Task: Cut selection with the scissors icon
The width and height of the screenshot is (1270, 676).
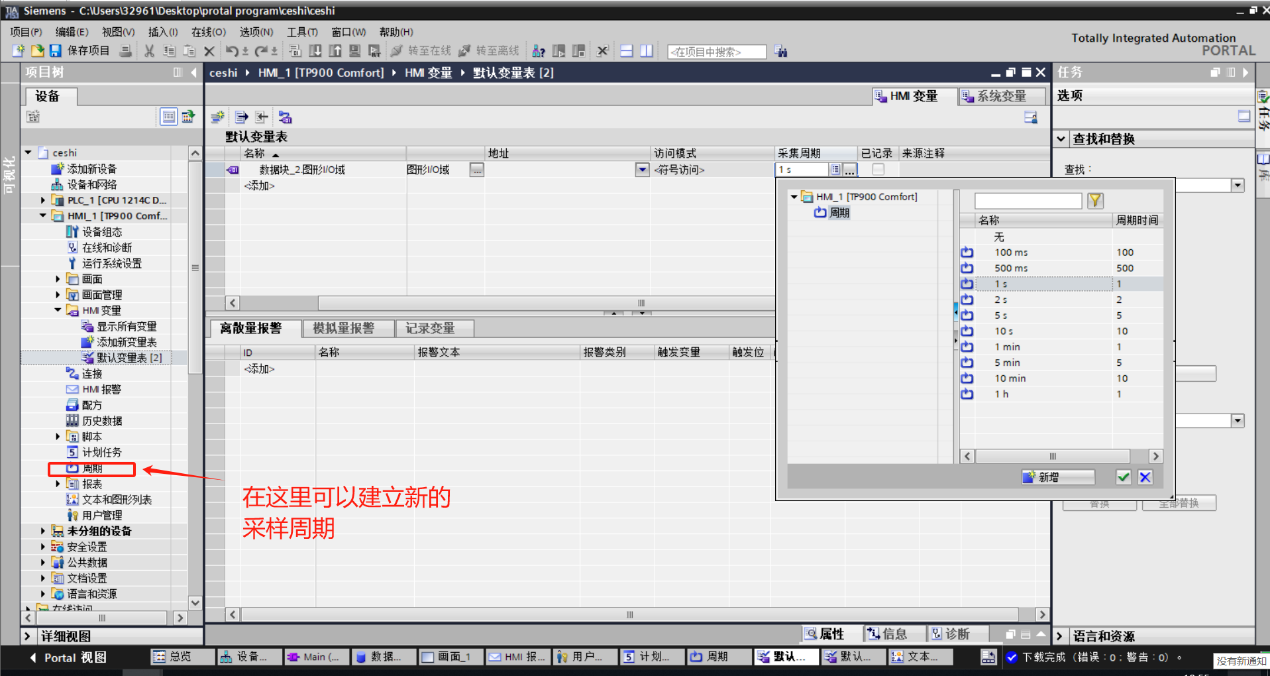Action: point(149,51)
